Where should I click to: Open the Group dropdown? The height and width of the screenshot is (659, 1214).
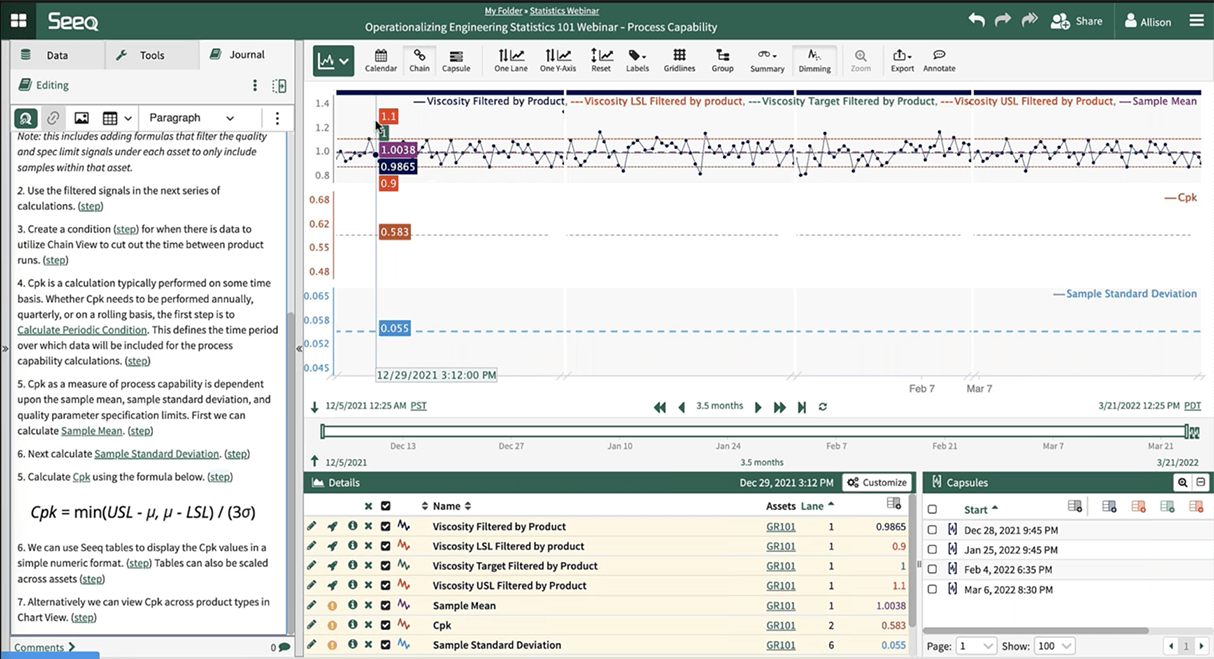click(722, 61)
